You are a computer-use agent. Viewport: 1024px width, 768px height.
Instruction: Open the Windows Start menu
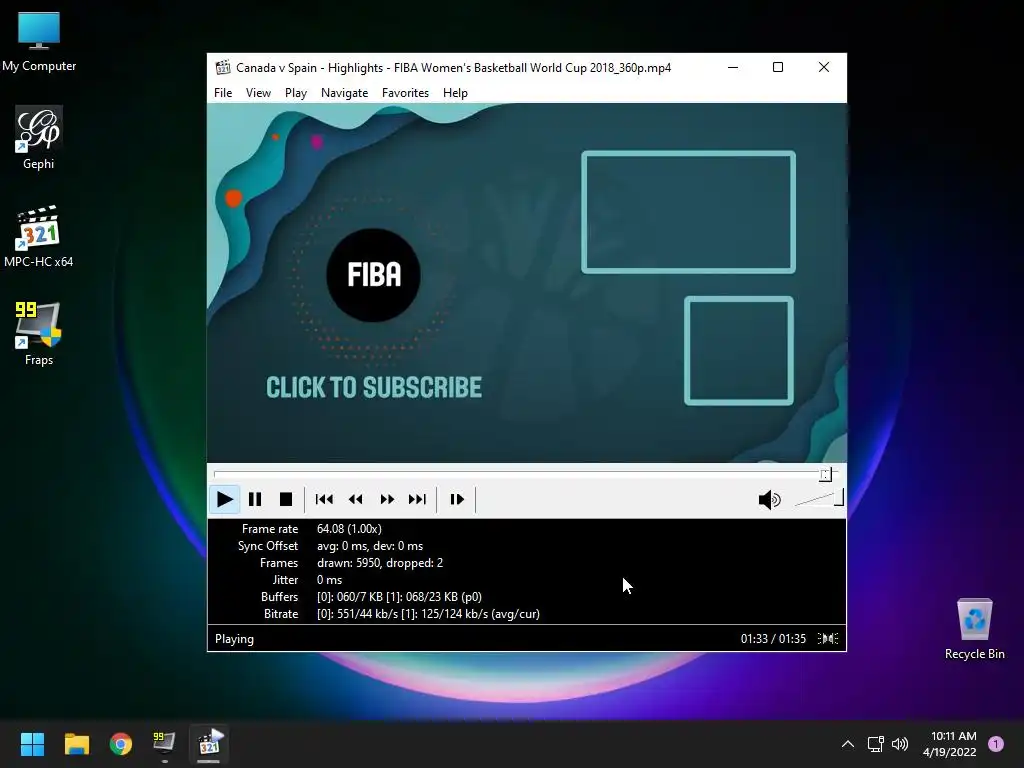[x=32, y=744]
